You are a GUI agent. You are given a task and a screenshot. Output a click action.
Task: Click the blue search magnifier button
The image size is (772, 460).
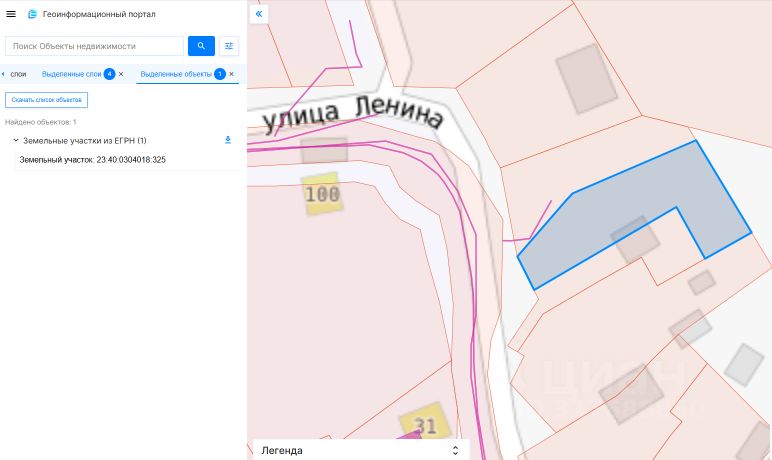point(201,46)
